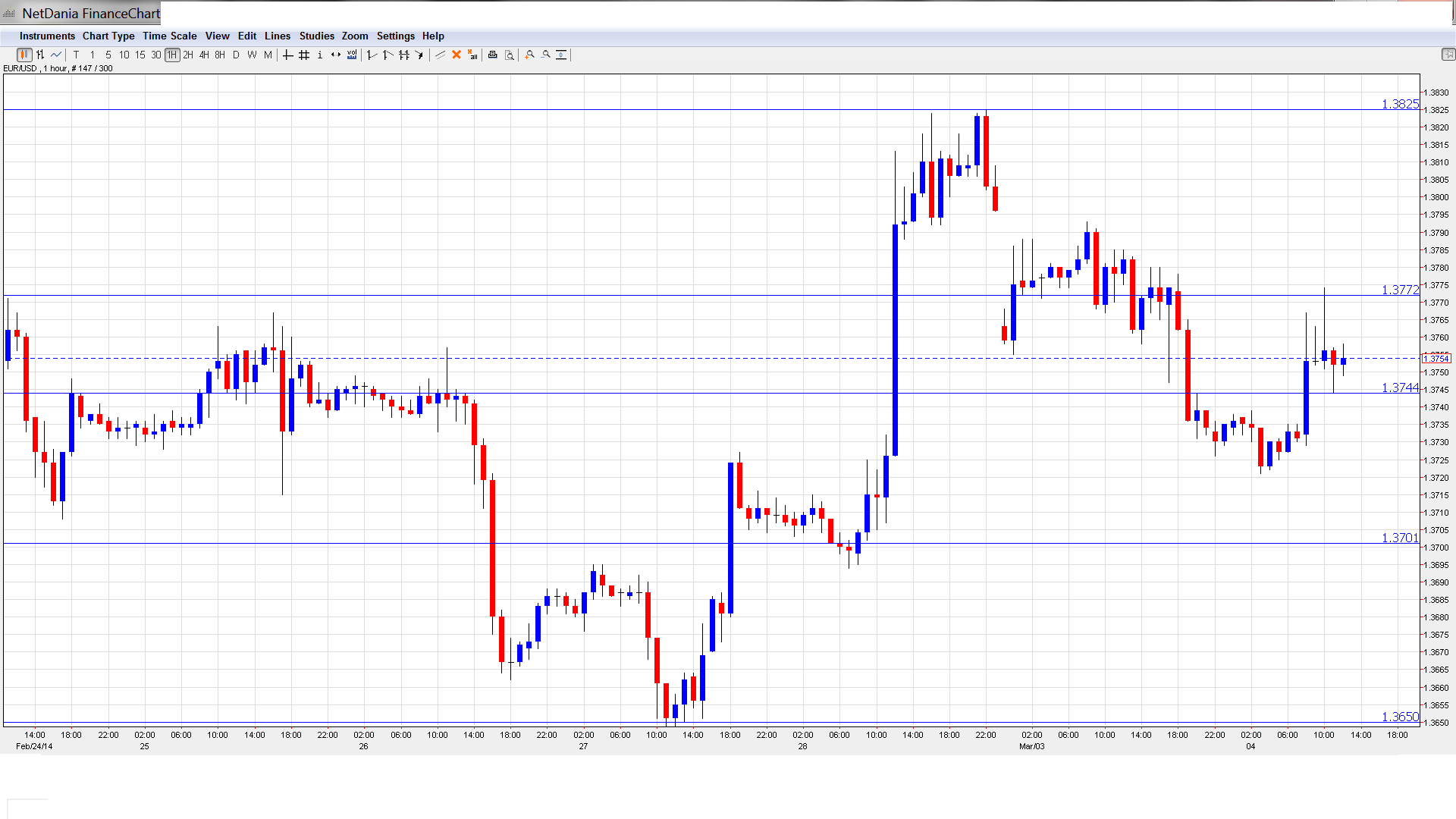Click the delete all lines icon
Screen dimensions: 1456x819
pyautogui.click(x=472, y=55)
